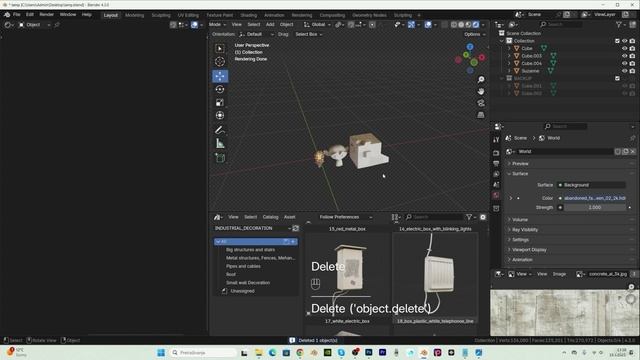Viewport: 640px width, 360px height.
Task: Click the blue Z axis on navigation gizmo
Action: [x=470, y=47]
